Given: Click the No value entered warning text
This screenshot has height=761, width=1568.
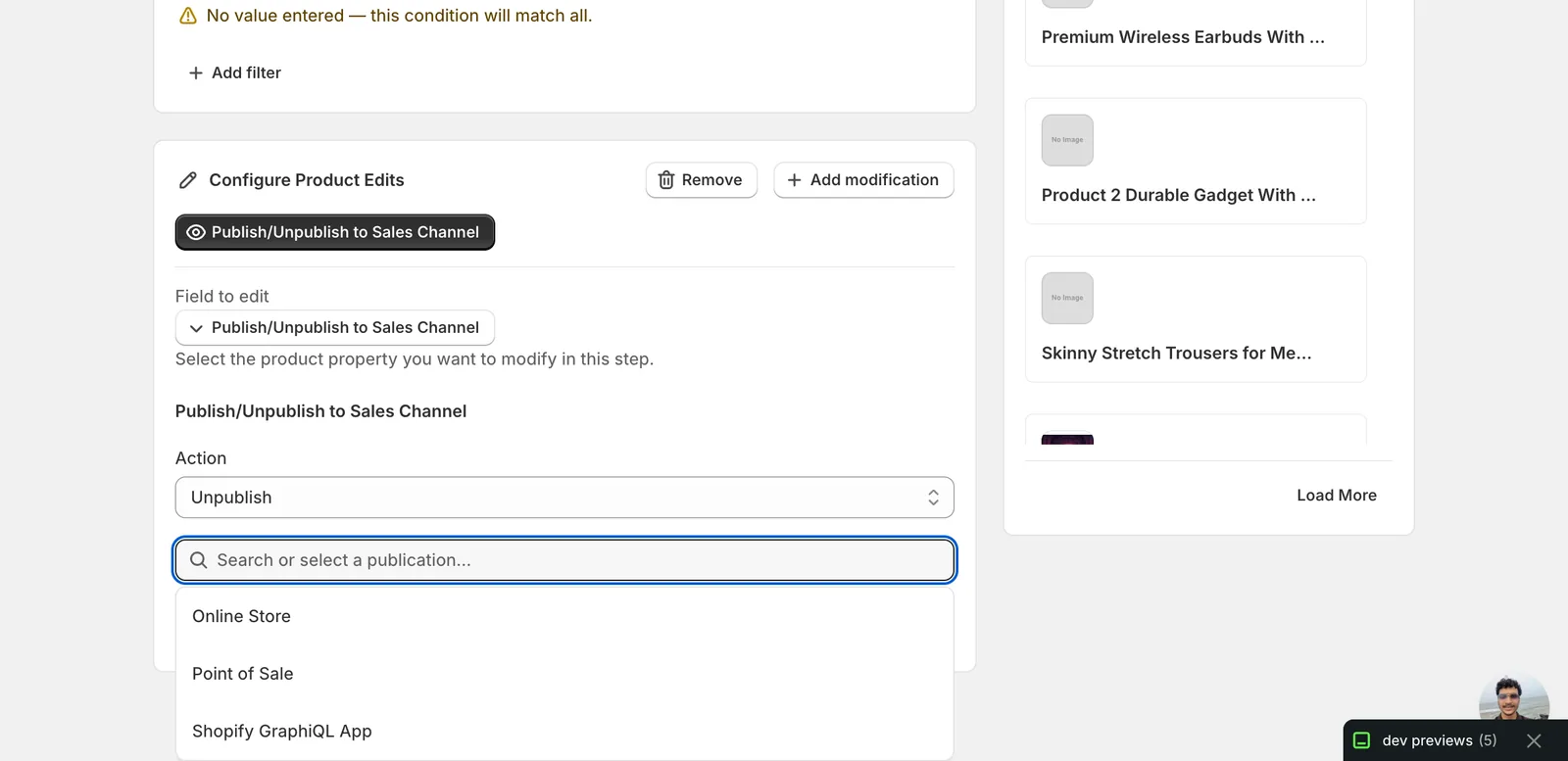Looking at the screenshot, I should click(399, 16).
